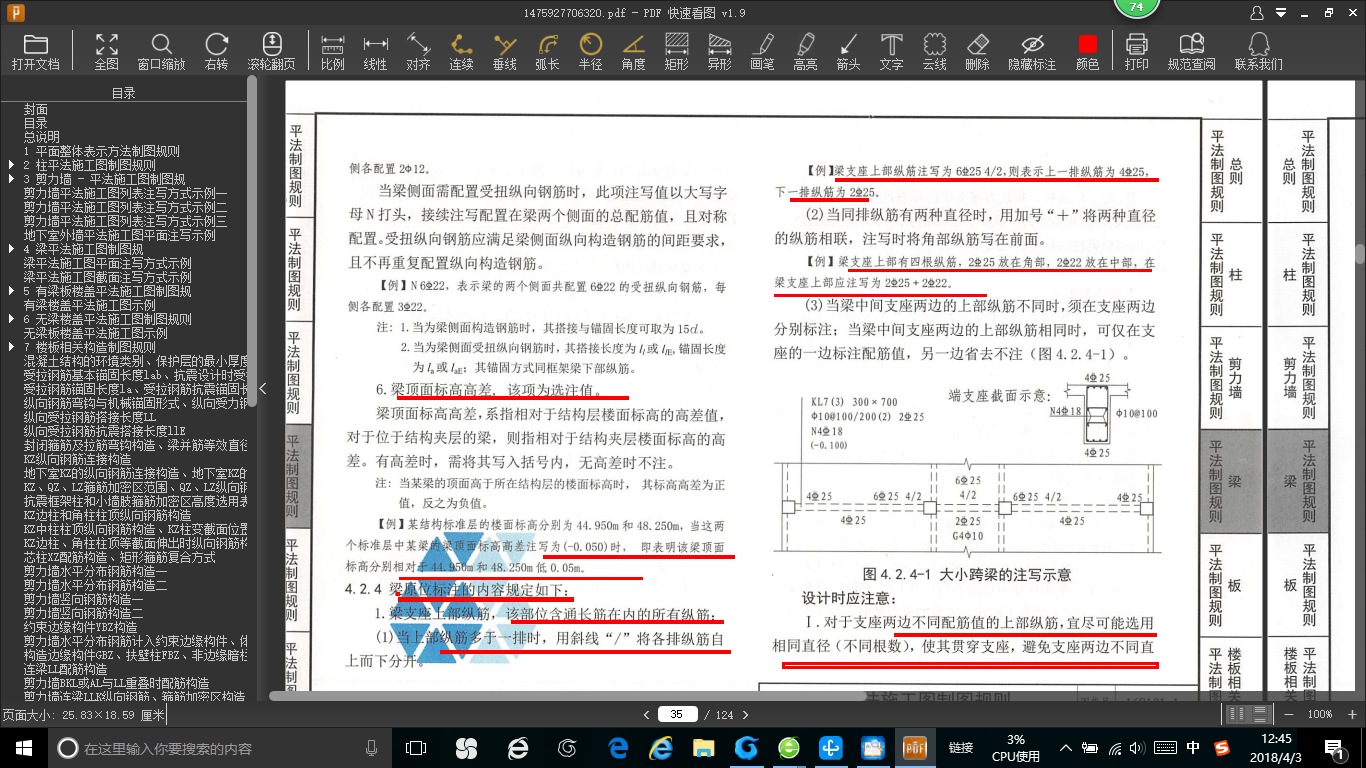Choose the 弧长 arc length tool
Image resolution: width=1366 pixels, height=768 pixels.
coord(548,51)
